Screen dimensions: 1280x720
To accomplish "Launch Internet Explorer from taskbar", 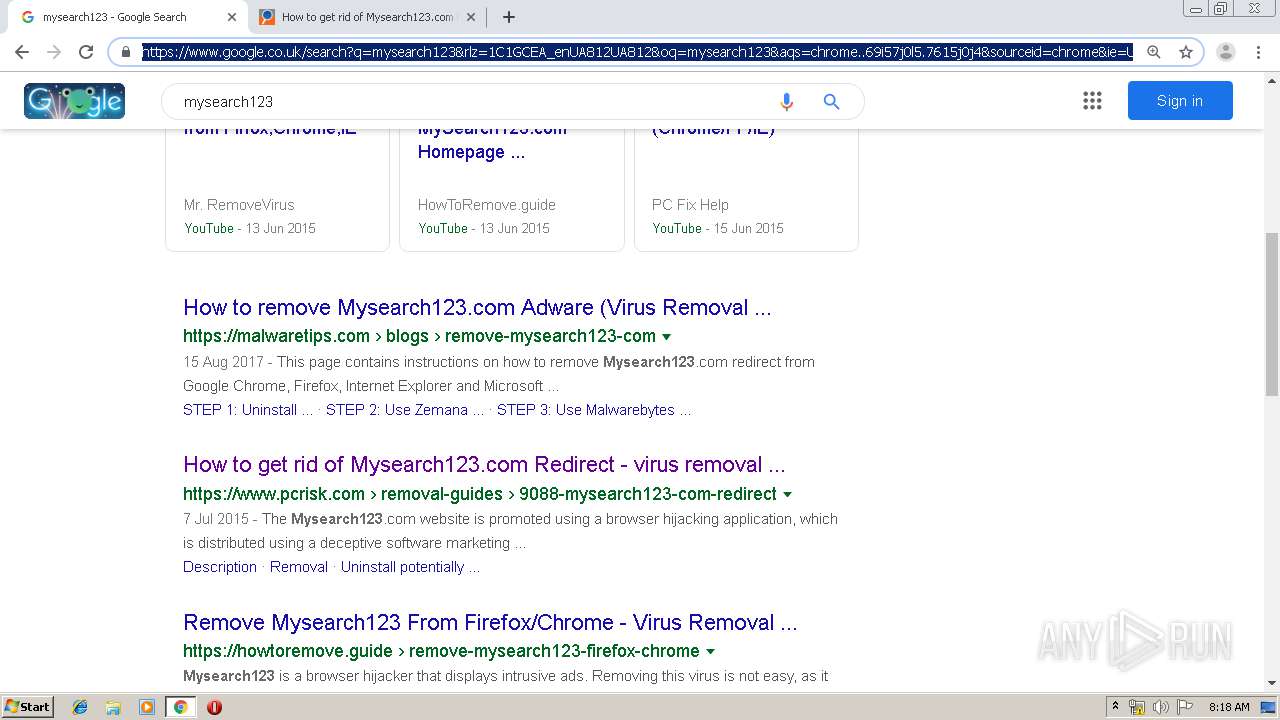I will tap(80, 707).
